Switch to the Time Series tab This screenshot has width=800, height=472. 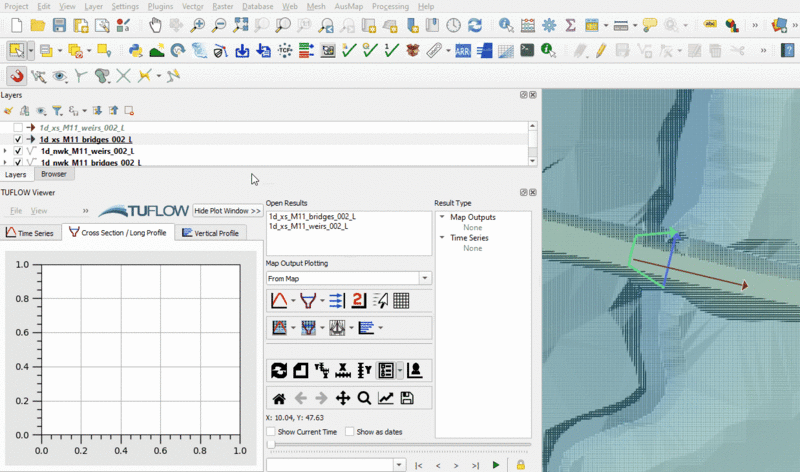coord(30,233)
